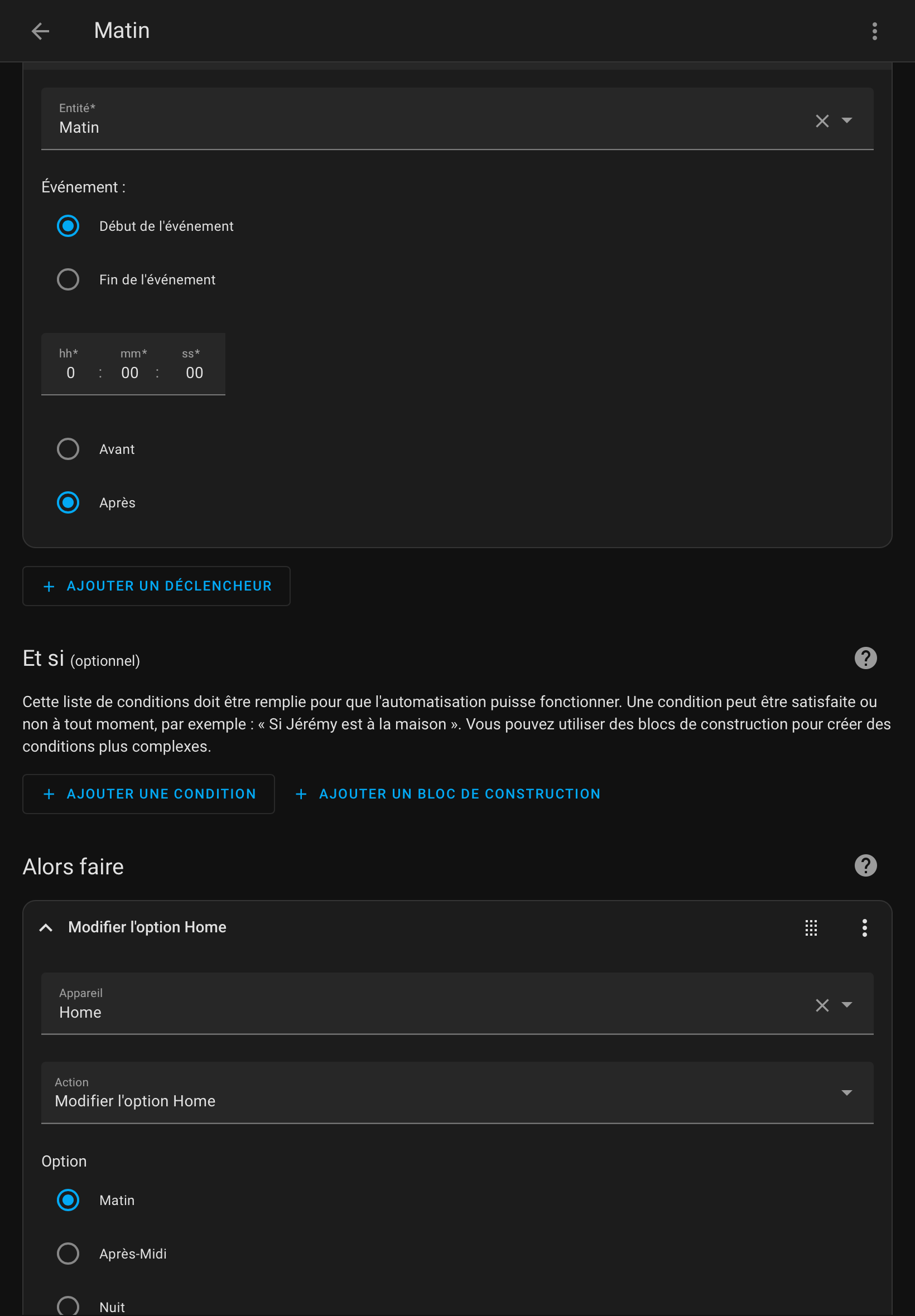Select Début de l'événement radio button
Viewport: 915px width, 1316px height.
pyautogui.click(x=68, y=226)
